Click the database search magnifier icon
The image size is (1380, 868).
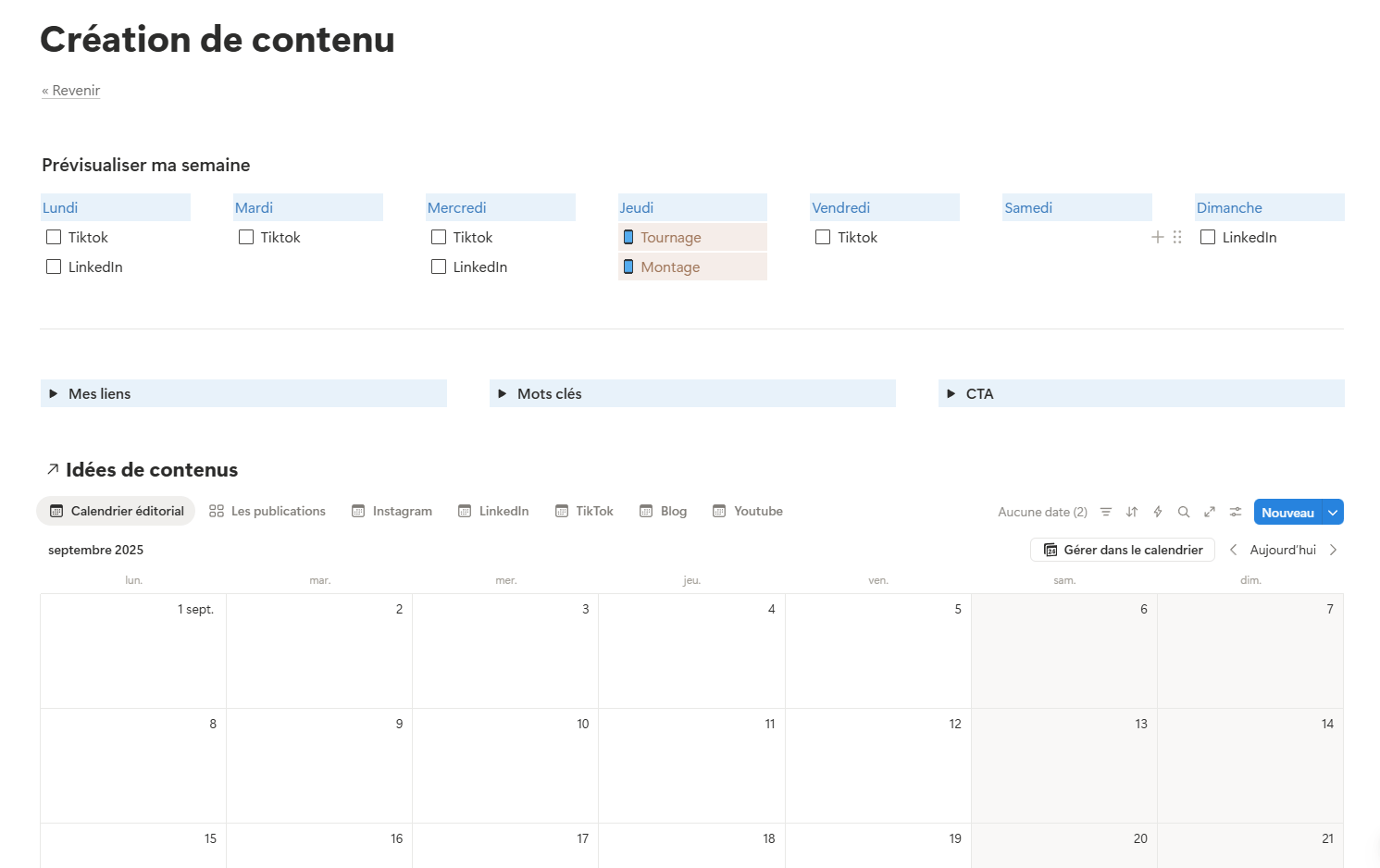[1183, 512]
